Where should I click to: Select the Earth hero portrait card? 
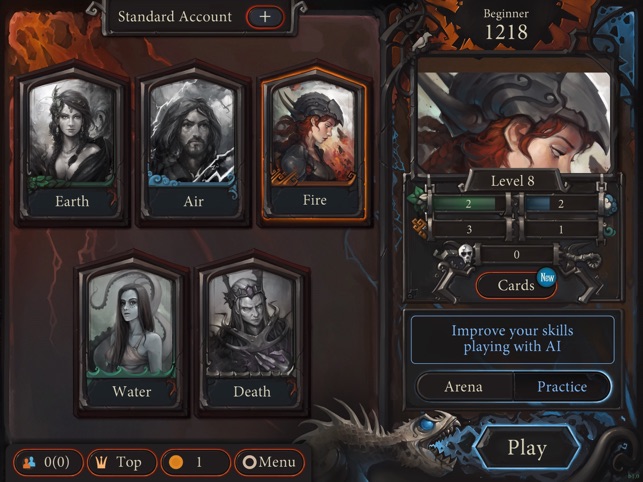72,144
